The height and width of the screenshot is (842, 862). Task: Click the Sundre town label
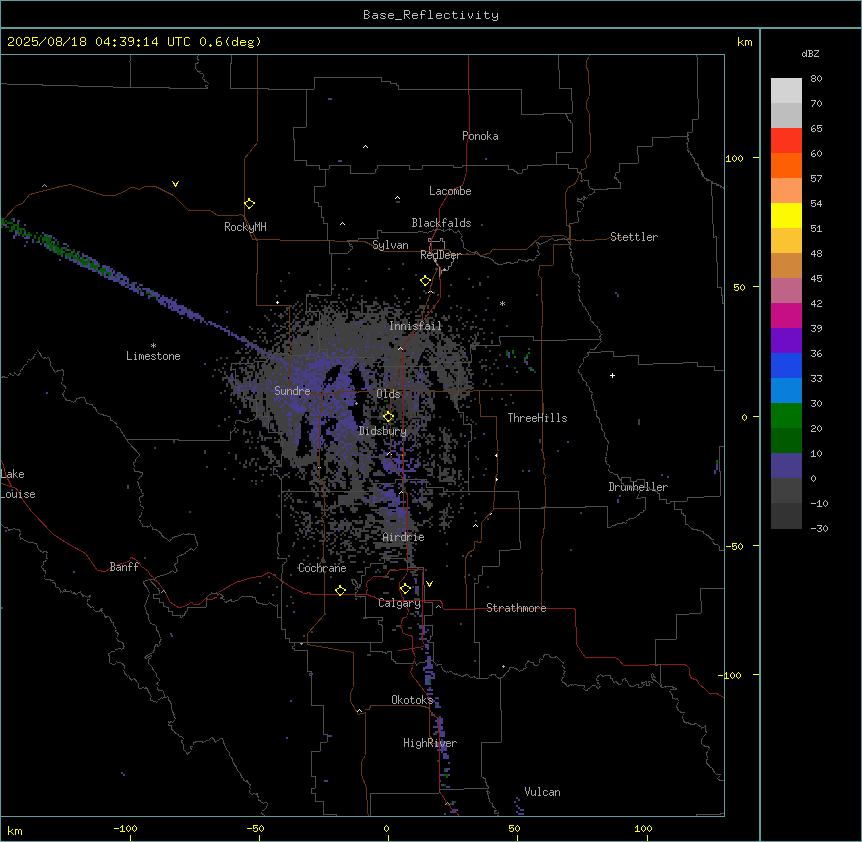292,391
